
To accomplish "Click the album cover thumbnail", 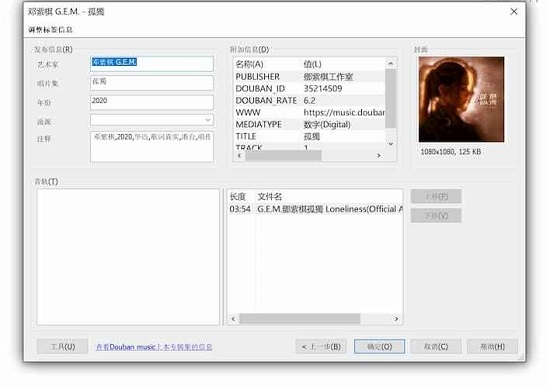I will [x=461, y=99].
